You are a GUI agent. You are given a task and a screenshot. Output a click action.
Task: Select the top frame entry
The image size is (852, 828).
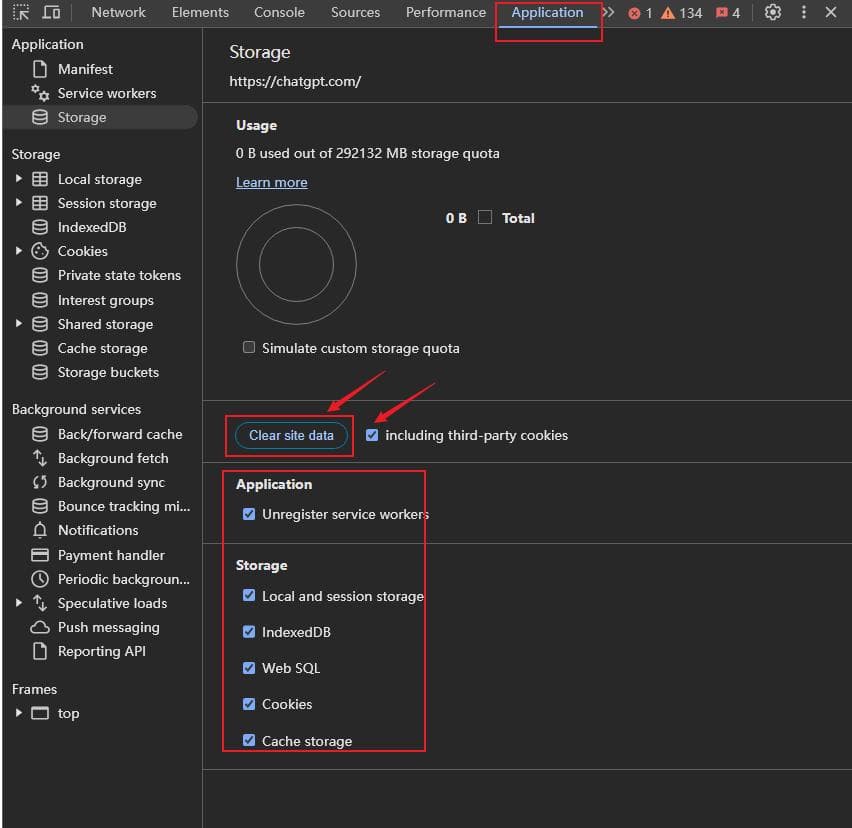coord(68,713)
